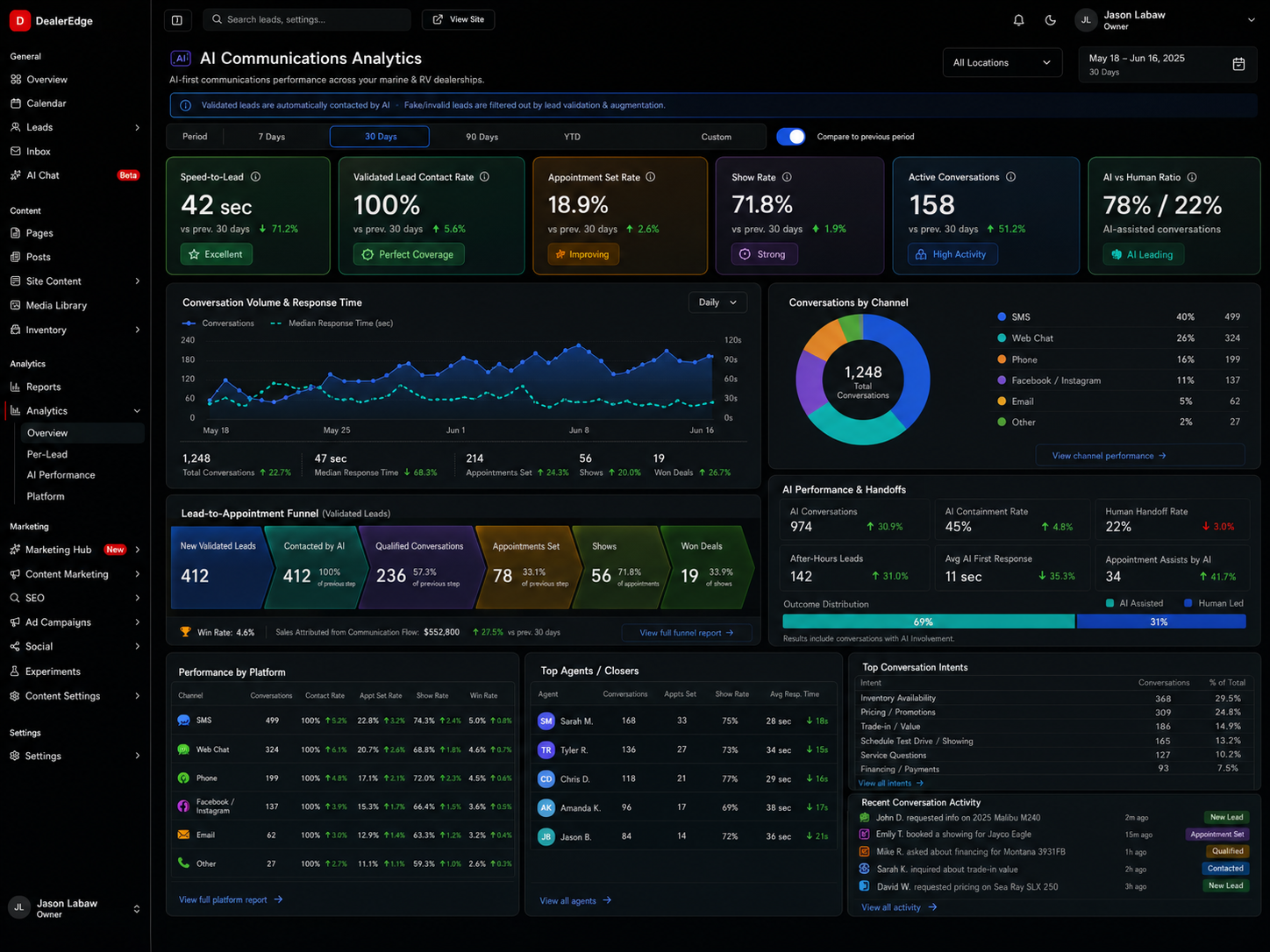Click the High Activity badge
1270x952 pixels.
coord(952,254)
